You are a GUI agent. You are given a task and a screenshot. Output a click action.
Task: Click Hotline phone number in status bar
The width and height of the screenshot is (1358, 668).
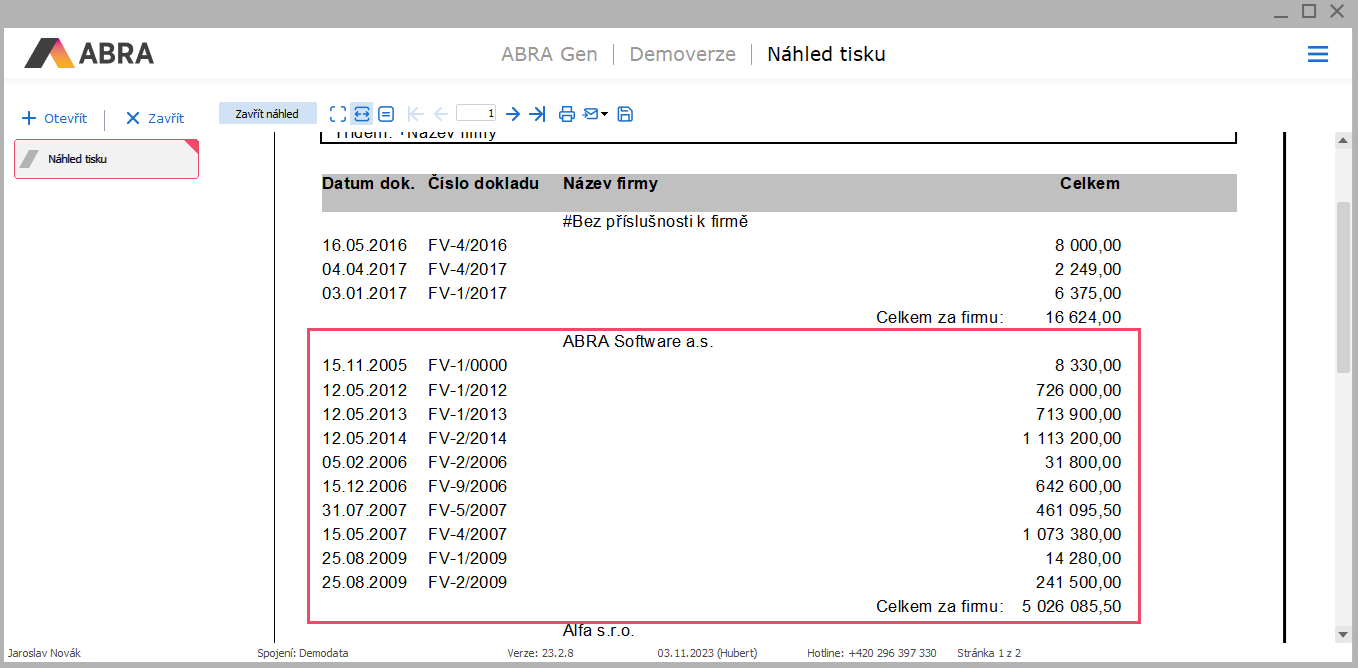pyautogui.click(x=872, y=653)
